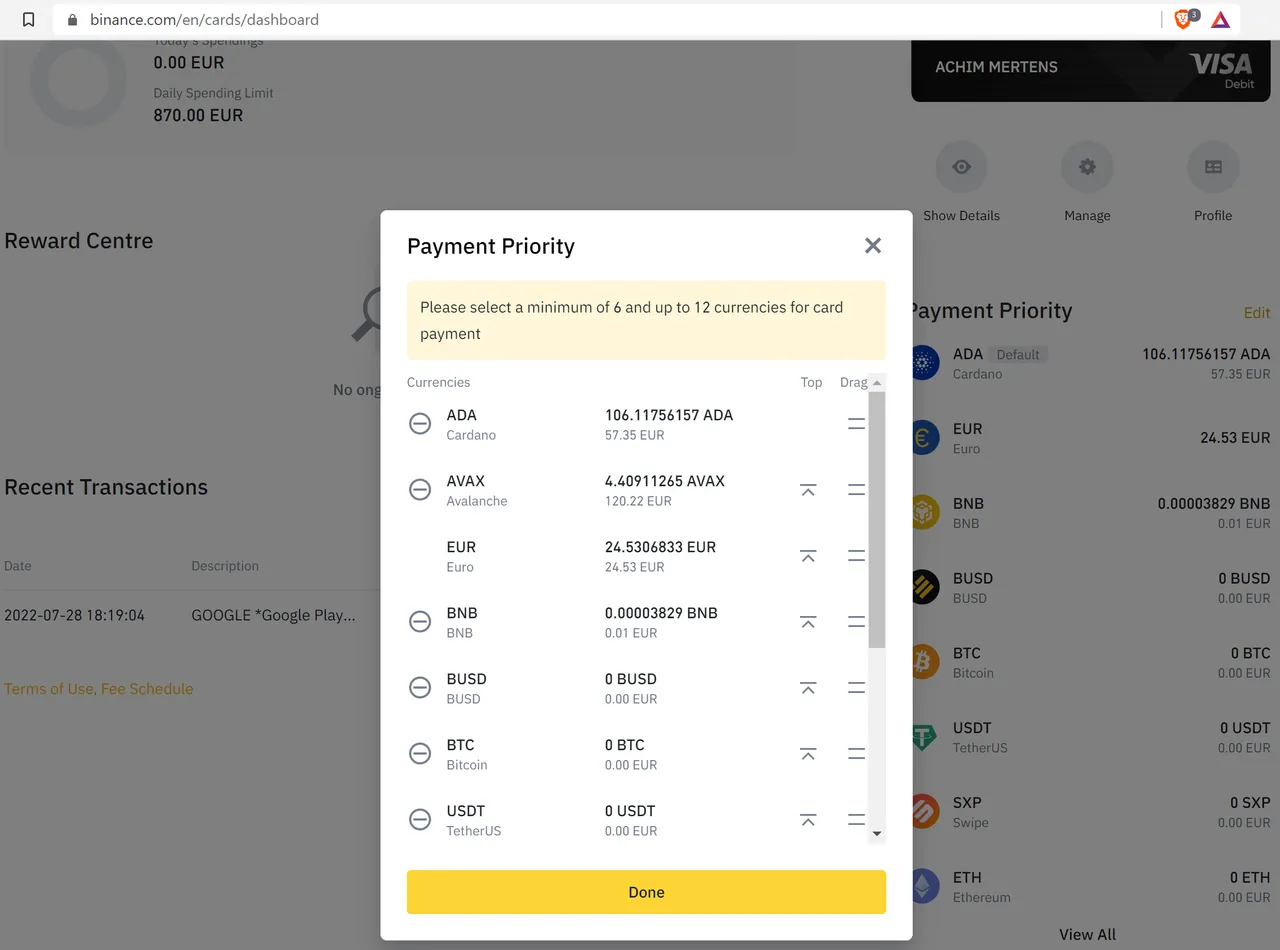Remove BUSD from the currency list

coord(420,688)
